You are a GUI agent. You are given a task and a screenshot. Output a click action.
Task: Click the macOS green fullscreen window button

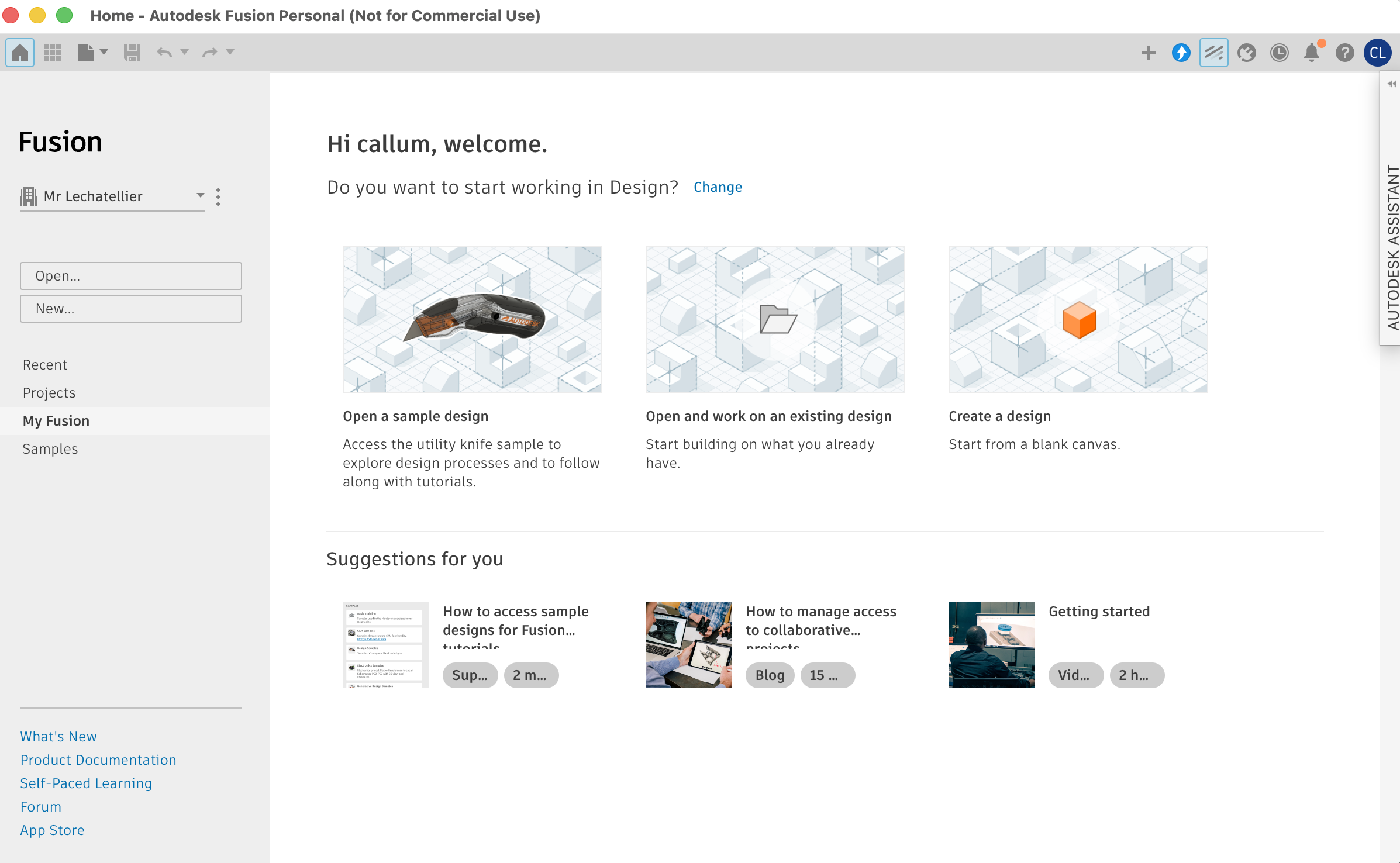pyautogui.click(x=64, y=15)
